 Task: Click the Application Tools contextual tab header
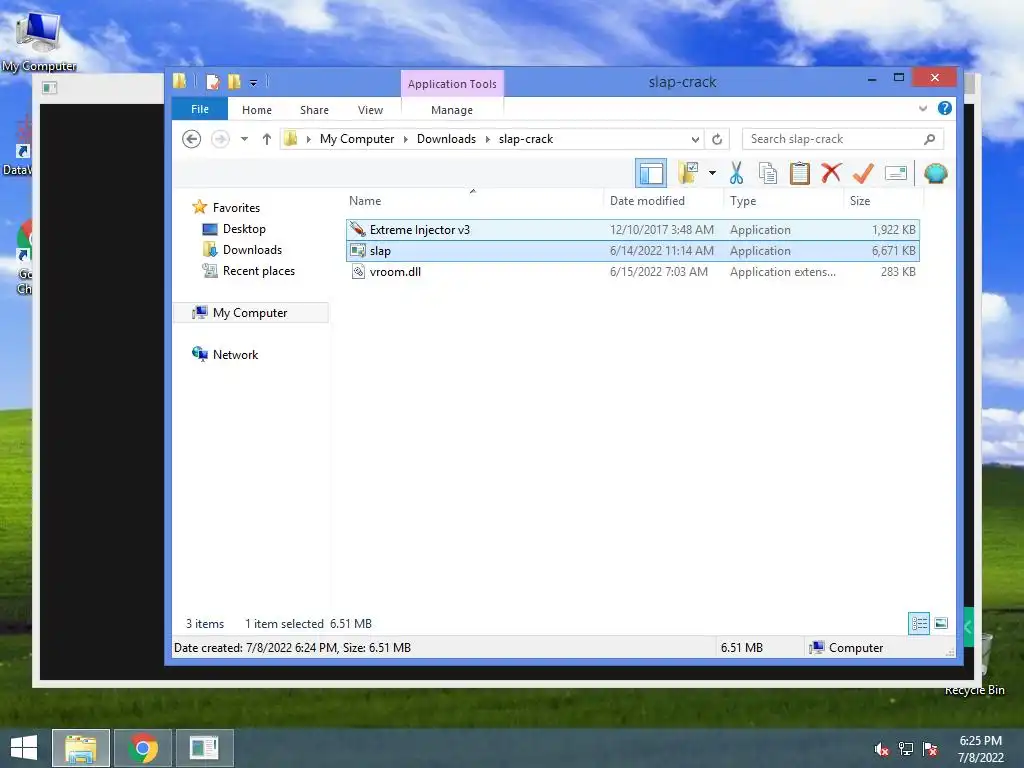click(452, 84)
